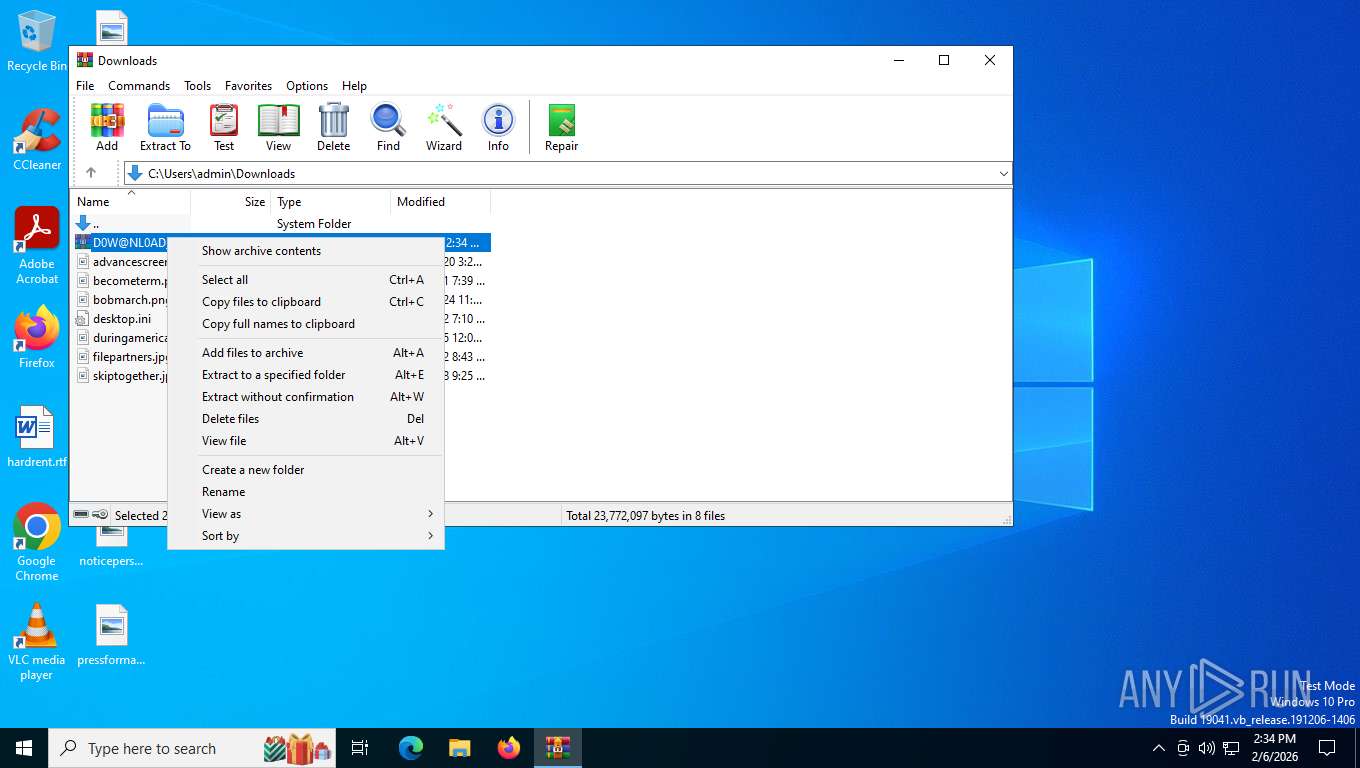Expand the address path dropdown
Viewport: 1360px width, 768px height.
click(x=1003, y=173)
